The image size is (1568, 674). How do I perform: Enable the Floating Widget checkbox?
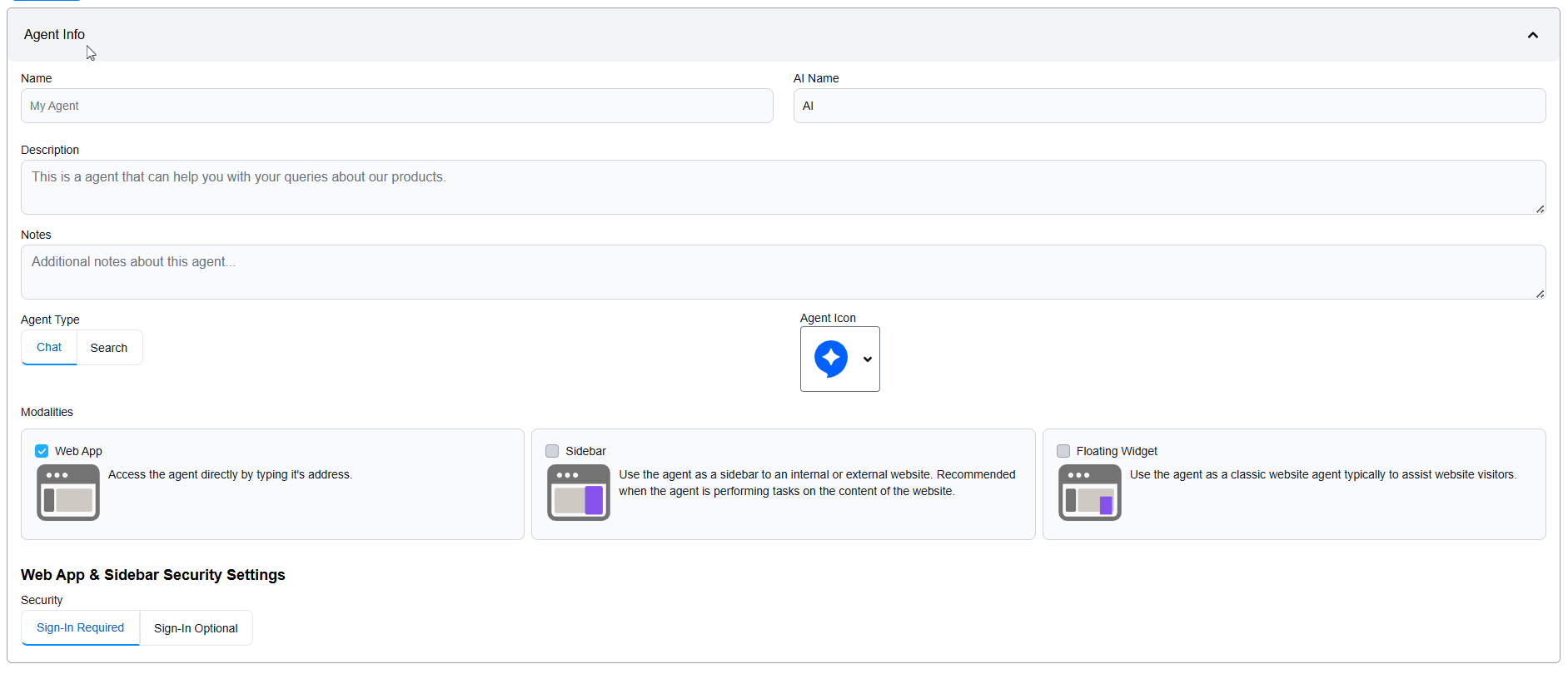(x=1063, y=451)
